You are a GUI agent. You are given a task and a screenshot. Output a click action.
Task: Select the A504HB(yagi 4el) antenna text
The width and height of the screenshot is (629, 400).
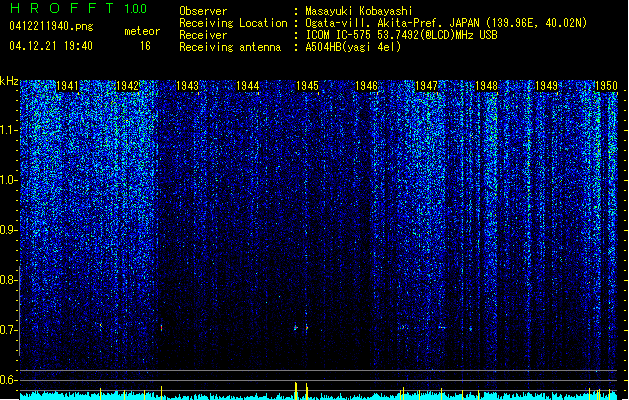tap(353, 47)
